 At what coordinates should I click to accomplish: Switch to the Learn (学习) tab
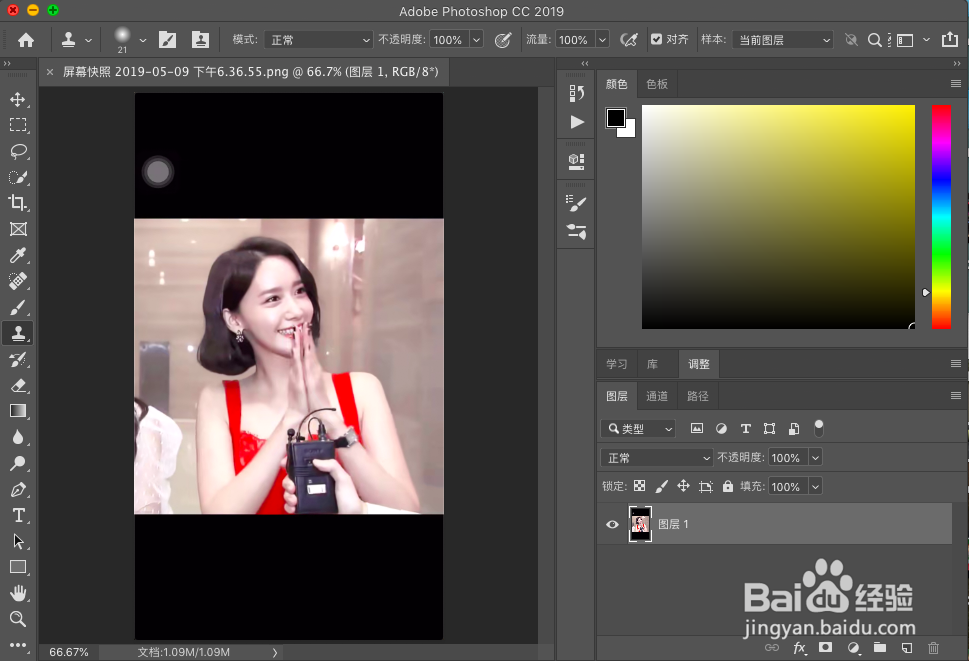tap(617, 364)
